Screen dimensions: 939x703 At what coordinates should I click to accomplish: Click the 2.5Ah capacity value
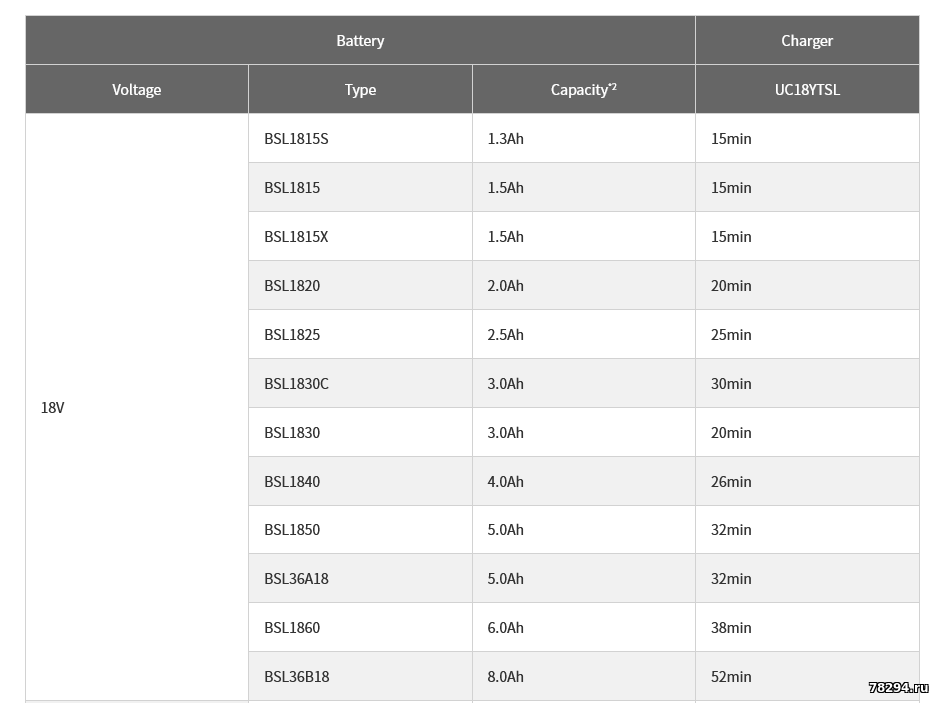(x=505, y=335)
